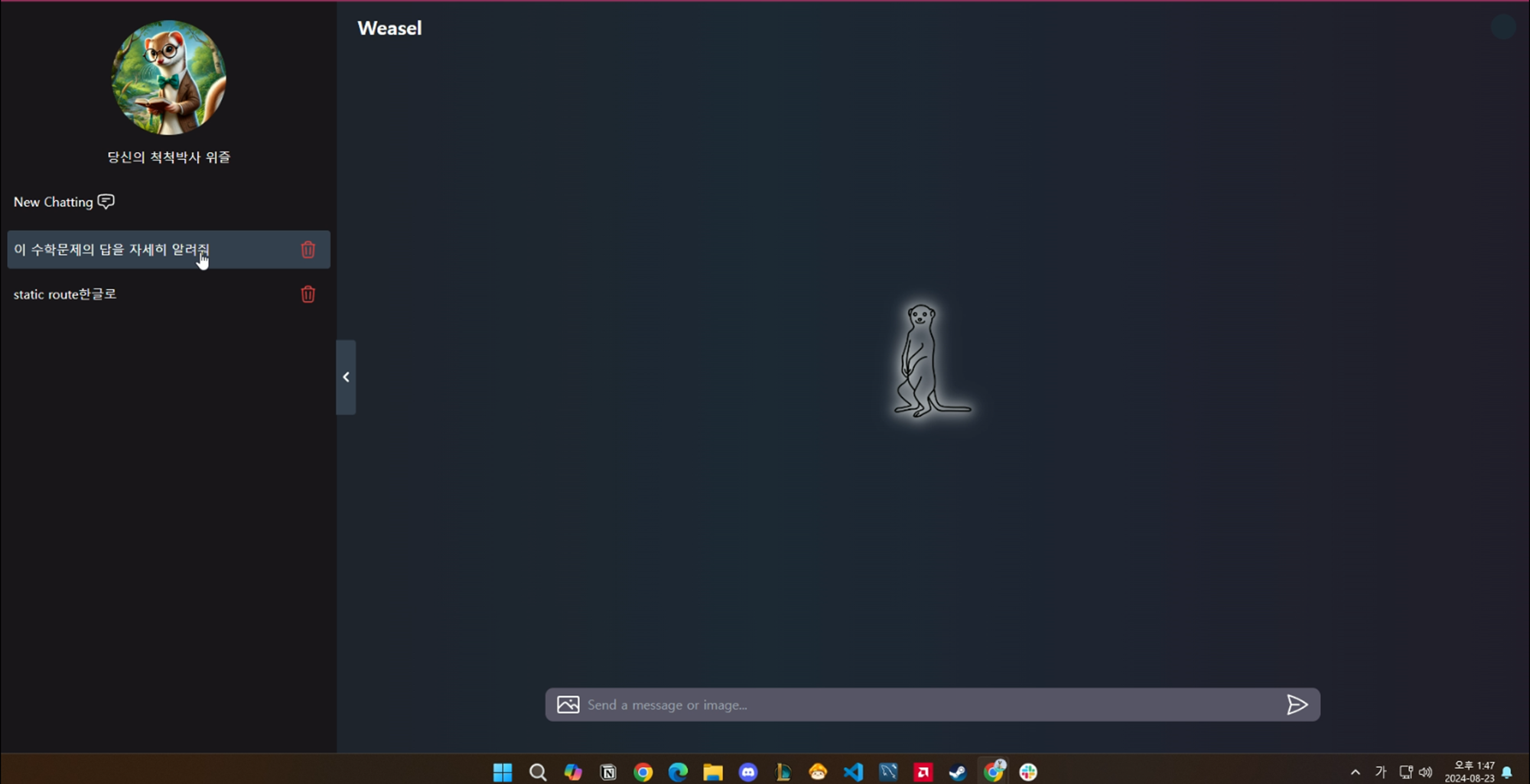
Task: Click the glowing meerkat outline illustration
Action: 932,360
